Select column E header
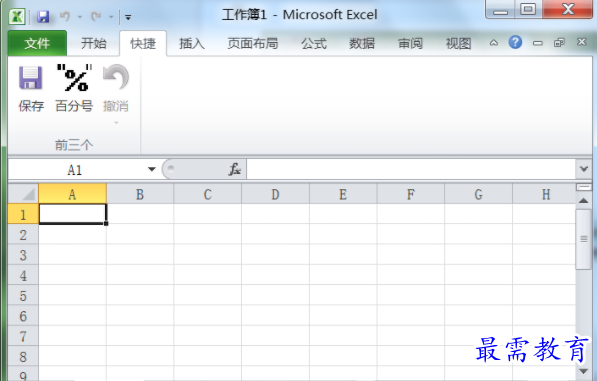Screen dimensions: 597x381 343,194
